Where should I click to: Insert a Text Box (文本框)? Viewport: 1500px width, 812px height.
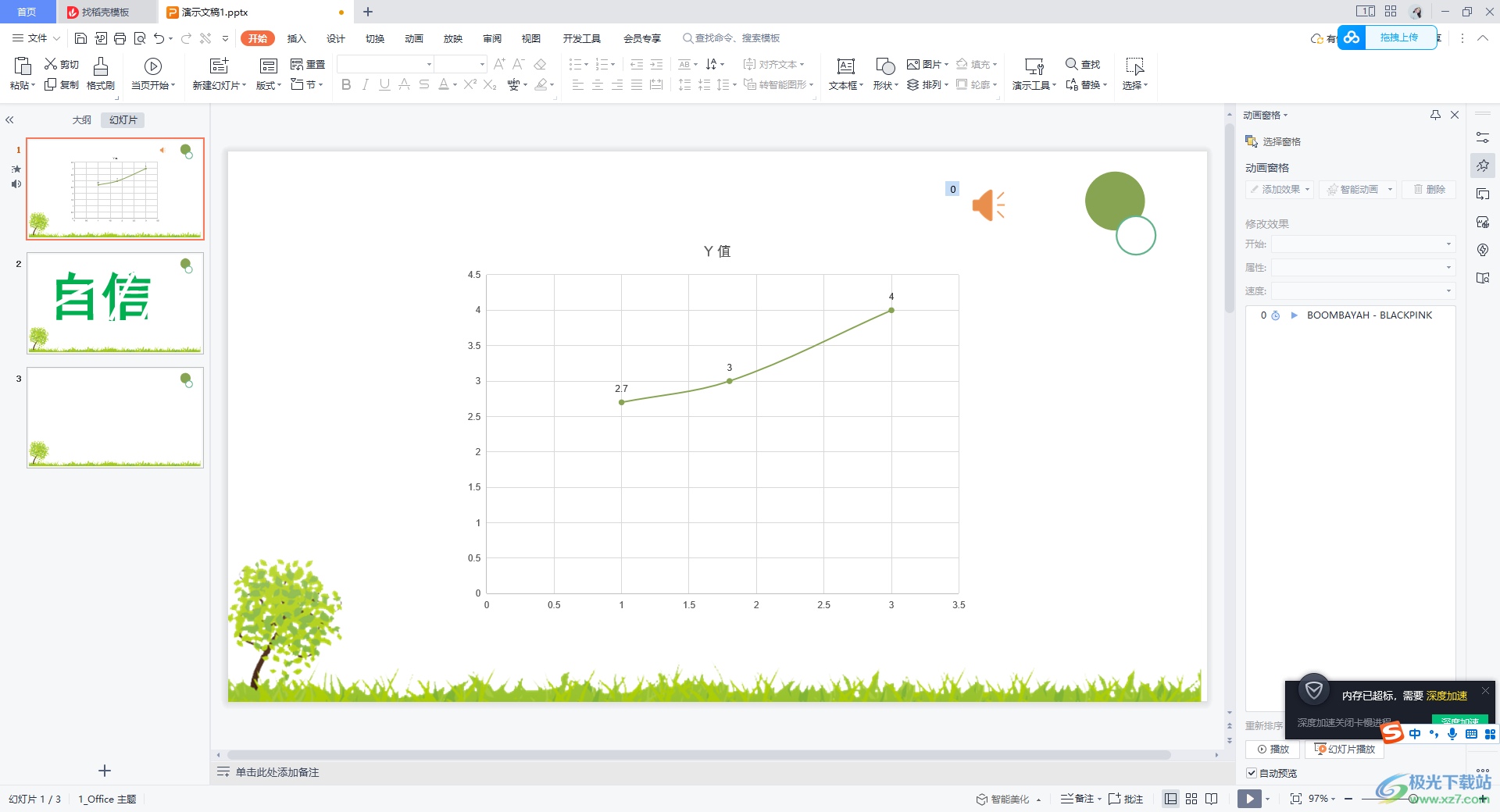coord(846,73)
